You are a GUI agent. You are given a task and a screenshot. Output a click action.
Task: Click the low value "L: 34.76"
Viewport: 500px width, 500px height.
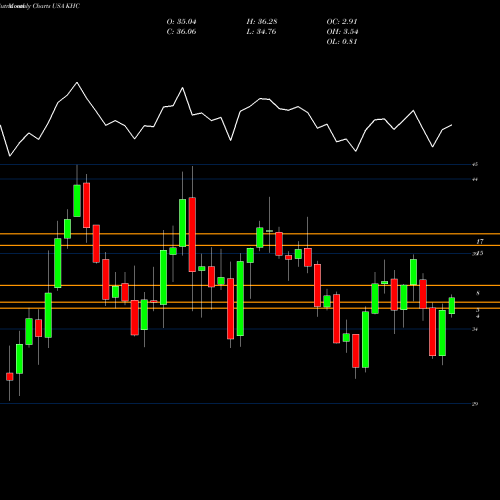coord(261,32)
